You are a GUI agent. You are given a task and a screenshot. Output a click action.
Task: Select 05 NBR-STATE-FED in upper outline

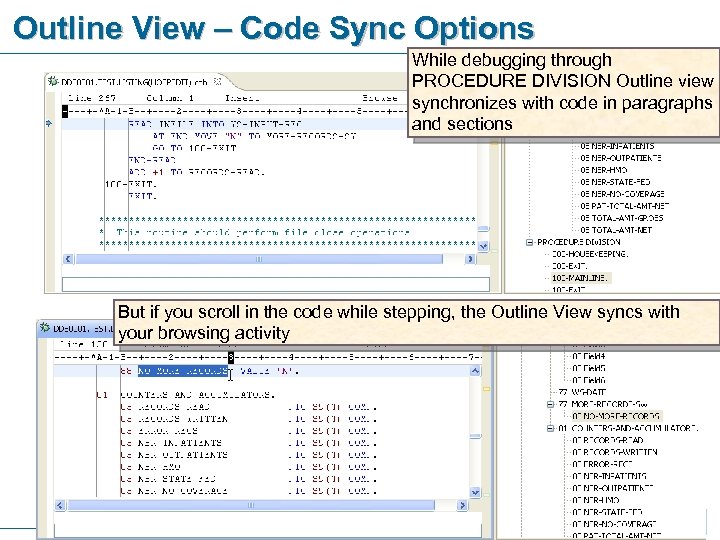click(615, 182)
